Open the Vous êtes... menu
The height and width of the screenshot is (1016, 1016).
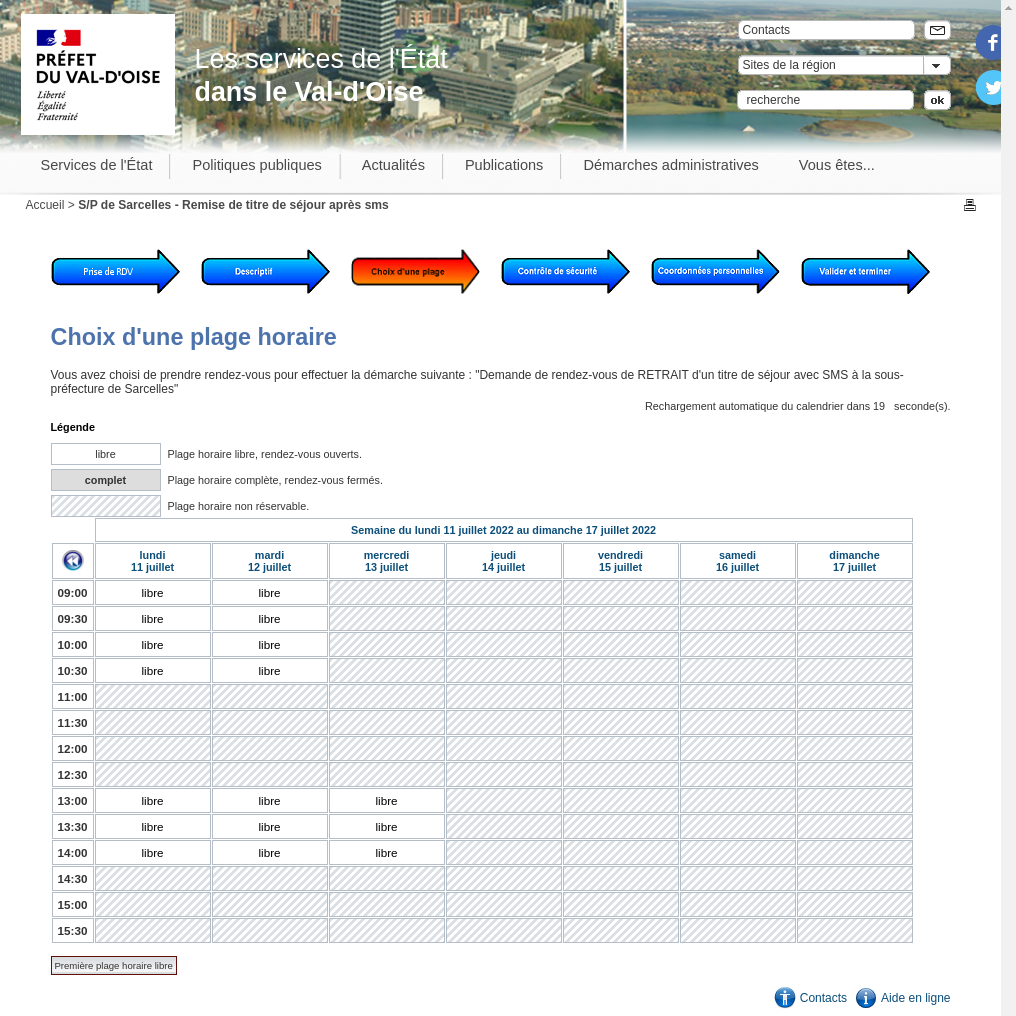836,165
